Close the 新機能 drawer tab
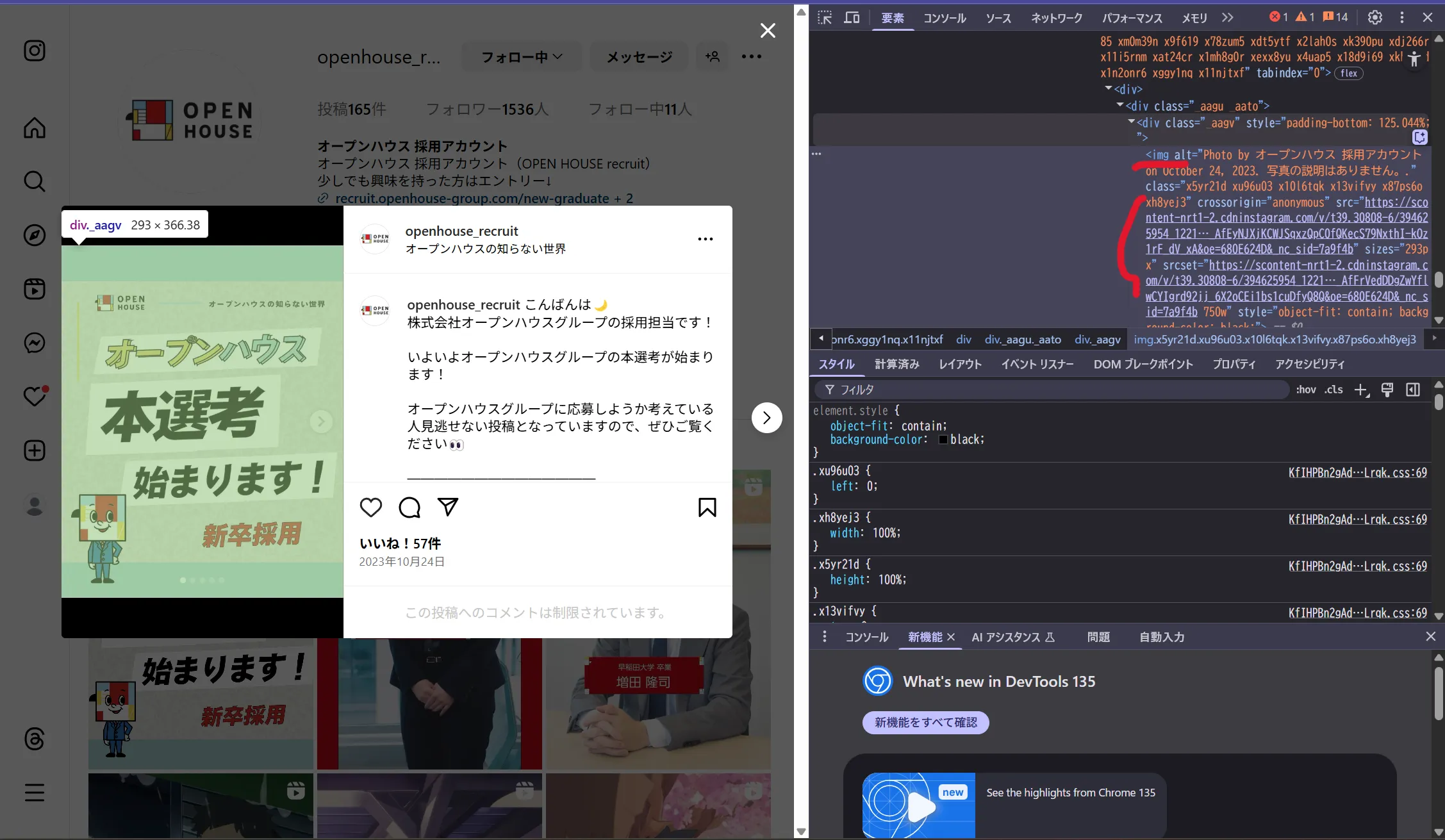This screenshot has height=840, width=1445. pyautogui.click(x=951, y=637)
